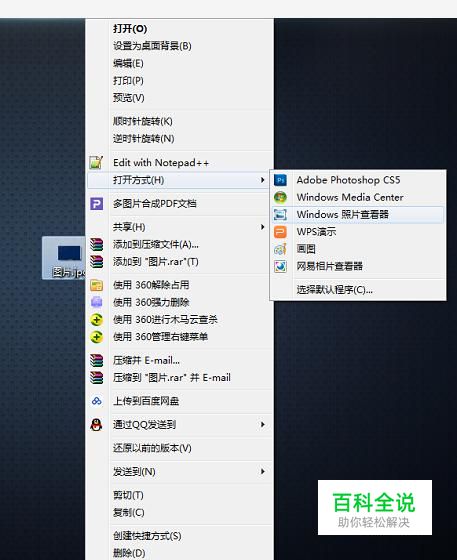Screen dimensions: 457x560
Task: Click the QQ penguin icon
Action: click(x=96, y=425)
